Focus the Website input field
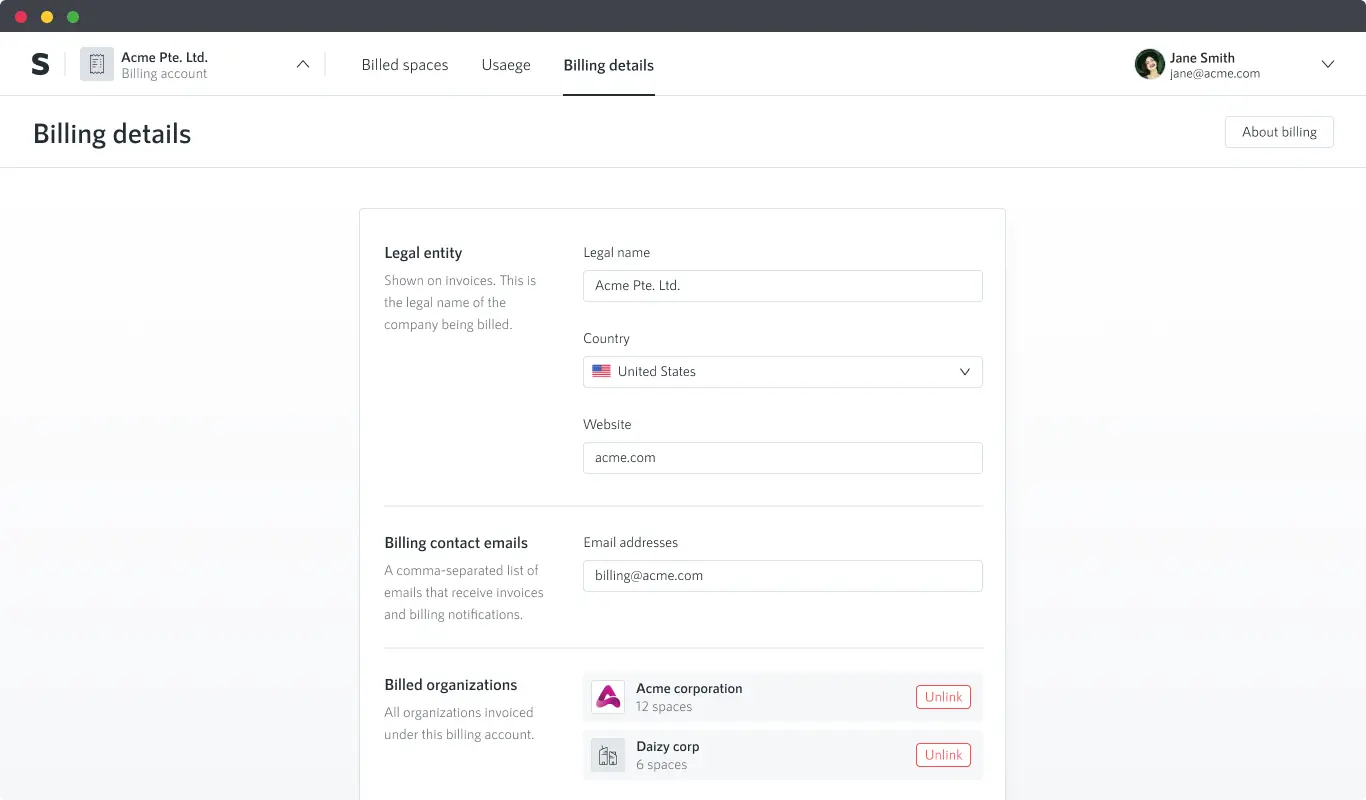The image size is (1366, 800). 783,458
